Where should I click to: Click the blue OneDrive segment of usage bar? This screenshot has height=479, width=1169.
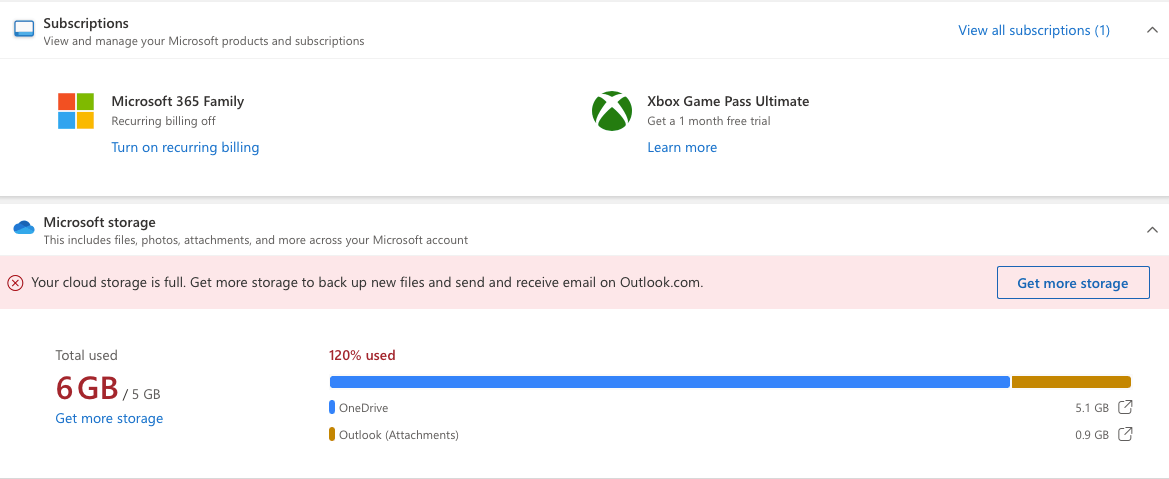pos(669,381)
